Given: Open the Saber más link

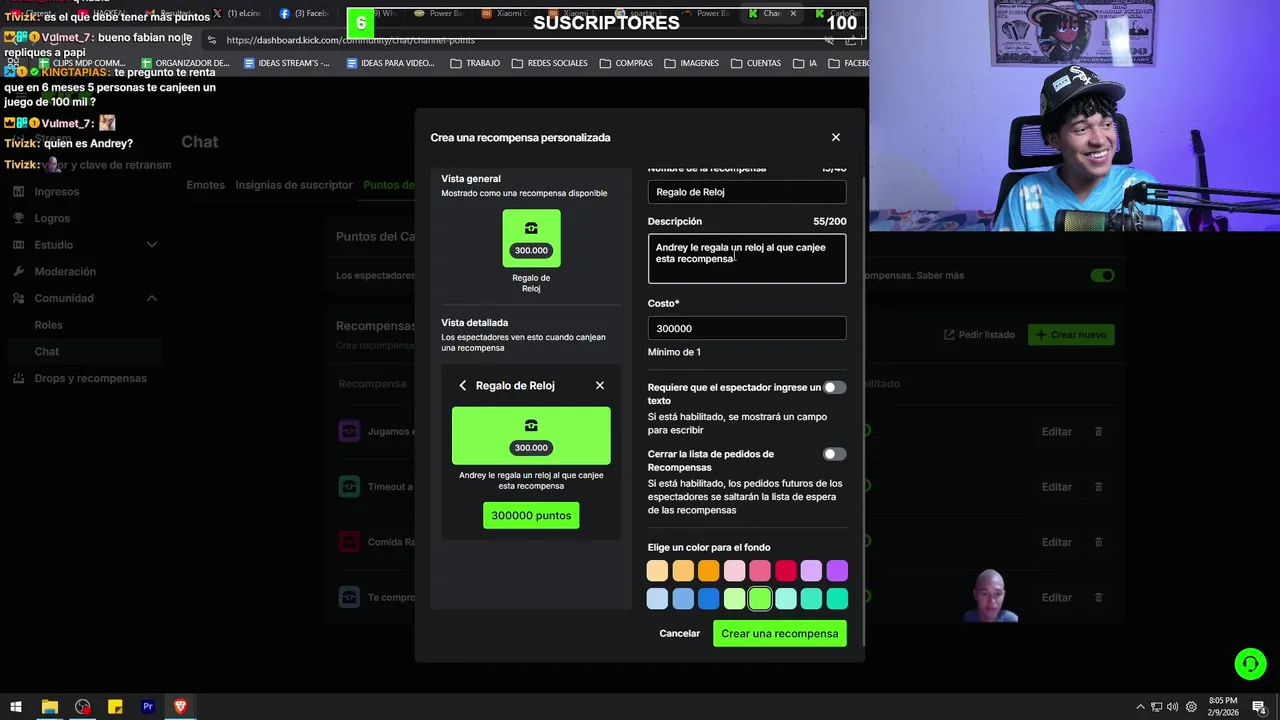Looking at the screenshot, I should [940, 275].
